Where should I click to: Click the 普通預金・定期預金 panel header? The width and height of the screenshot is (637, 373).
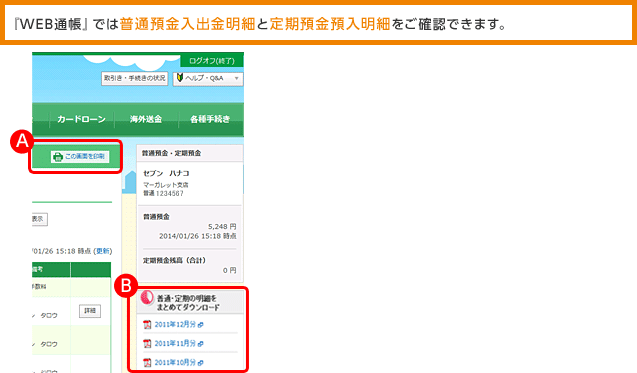(190, 153)
